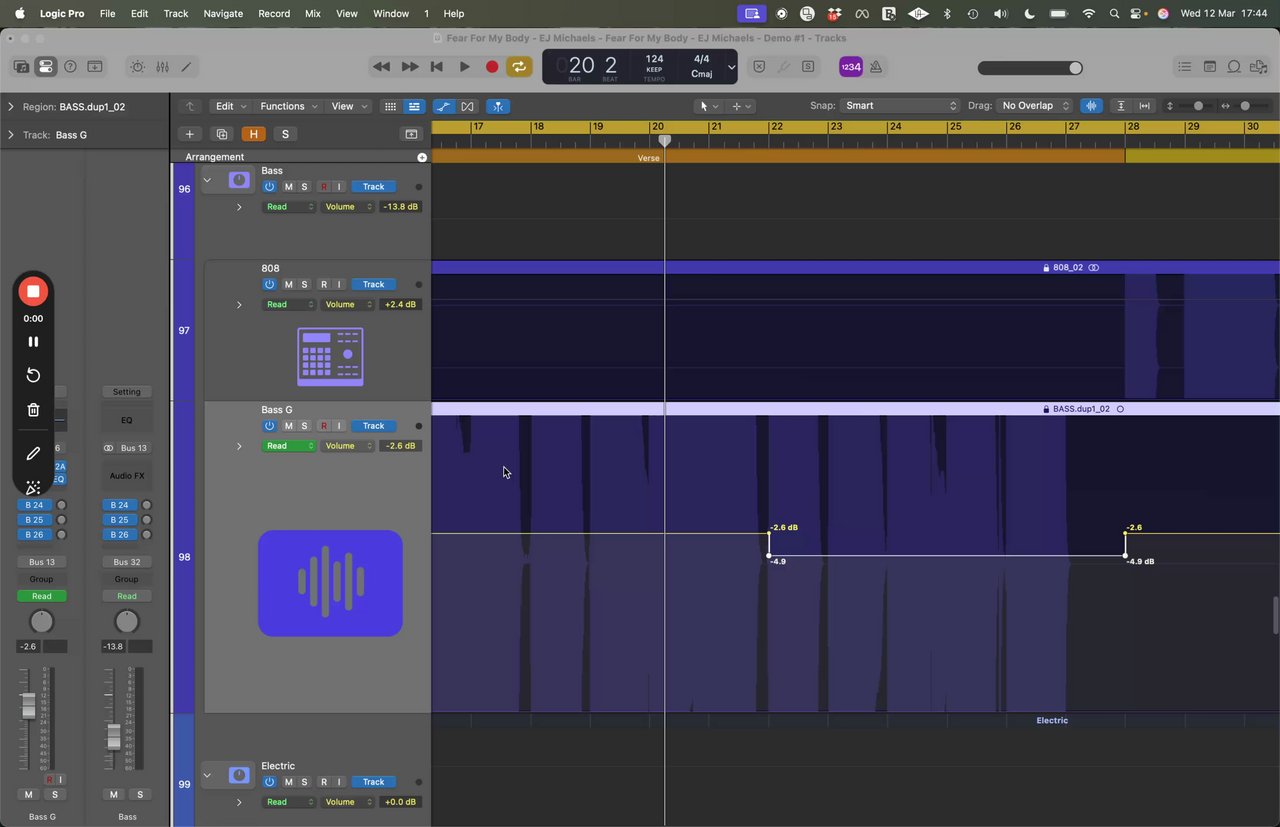Open the Volume parameter dropdown on 808

(x=348, y=304)
